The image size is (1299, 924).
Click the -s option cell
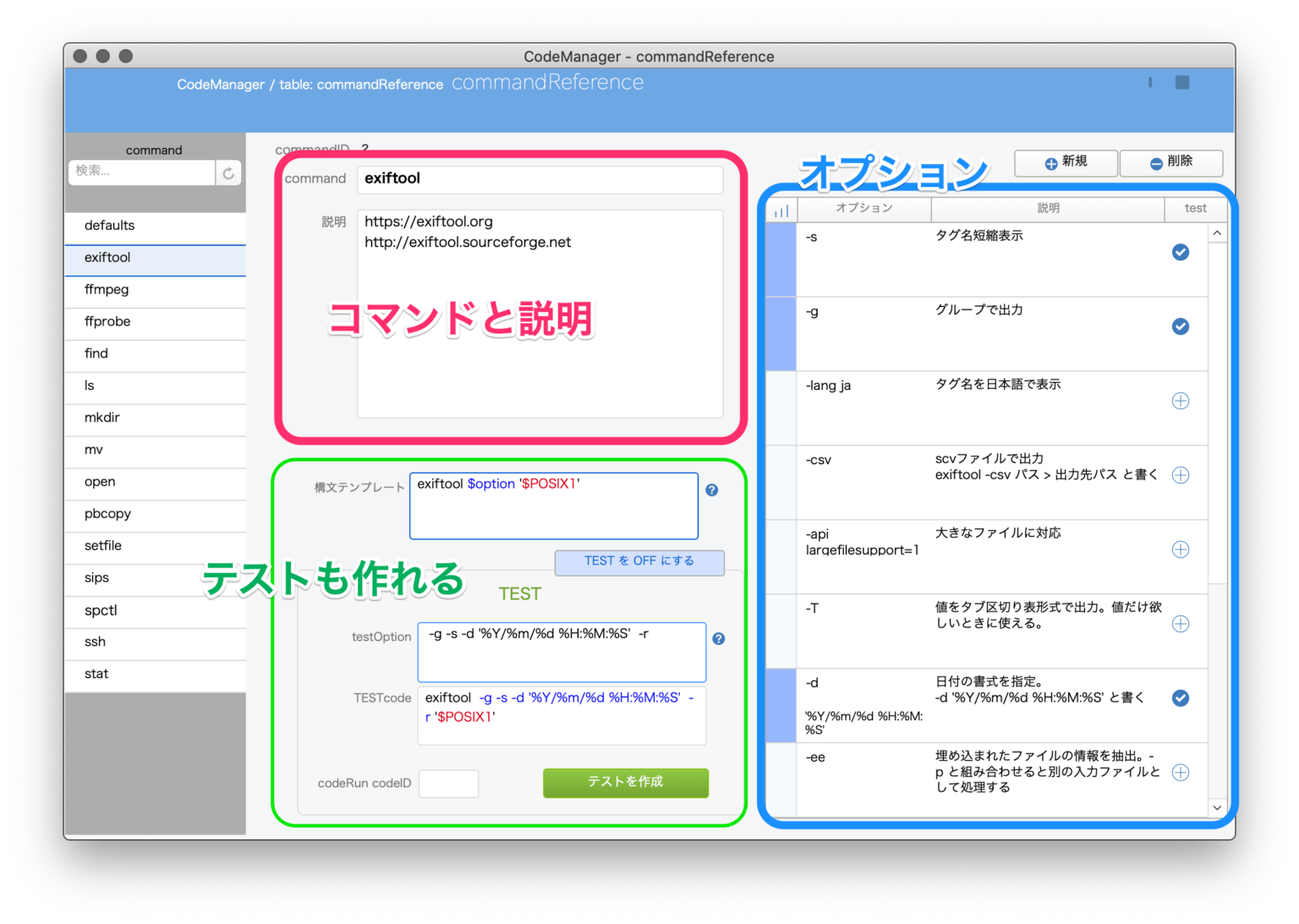(863, 260)
